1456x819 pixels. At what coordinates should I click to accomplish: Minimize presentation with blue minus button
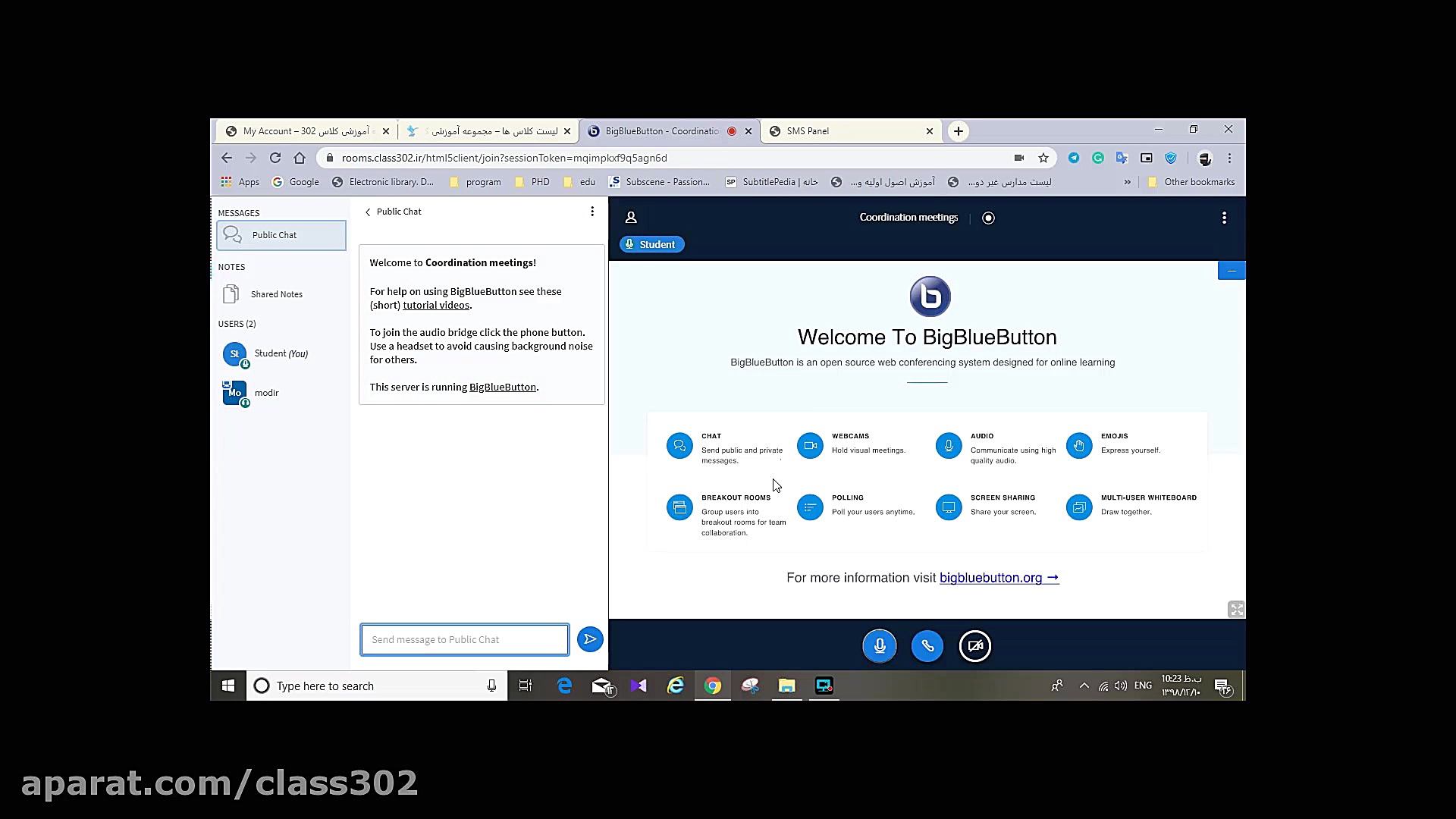(1231, 271)
